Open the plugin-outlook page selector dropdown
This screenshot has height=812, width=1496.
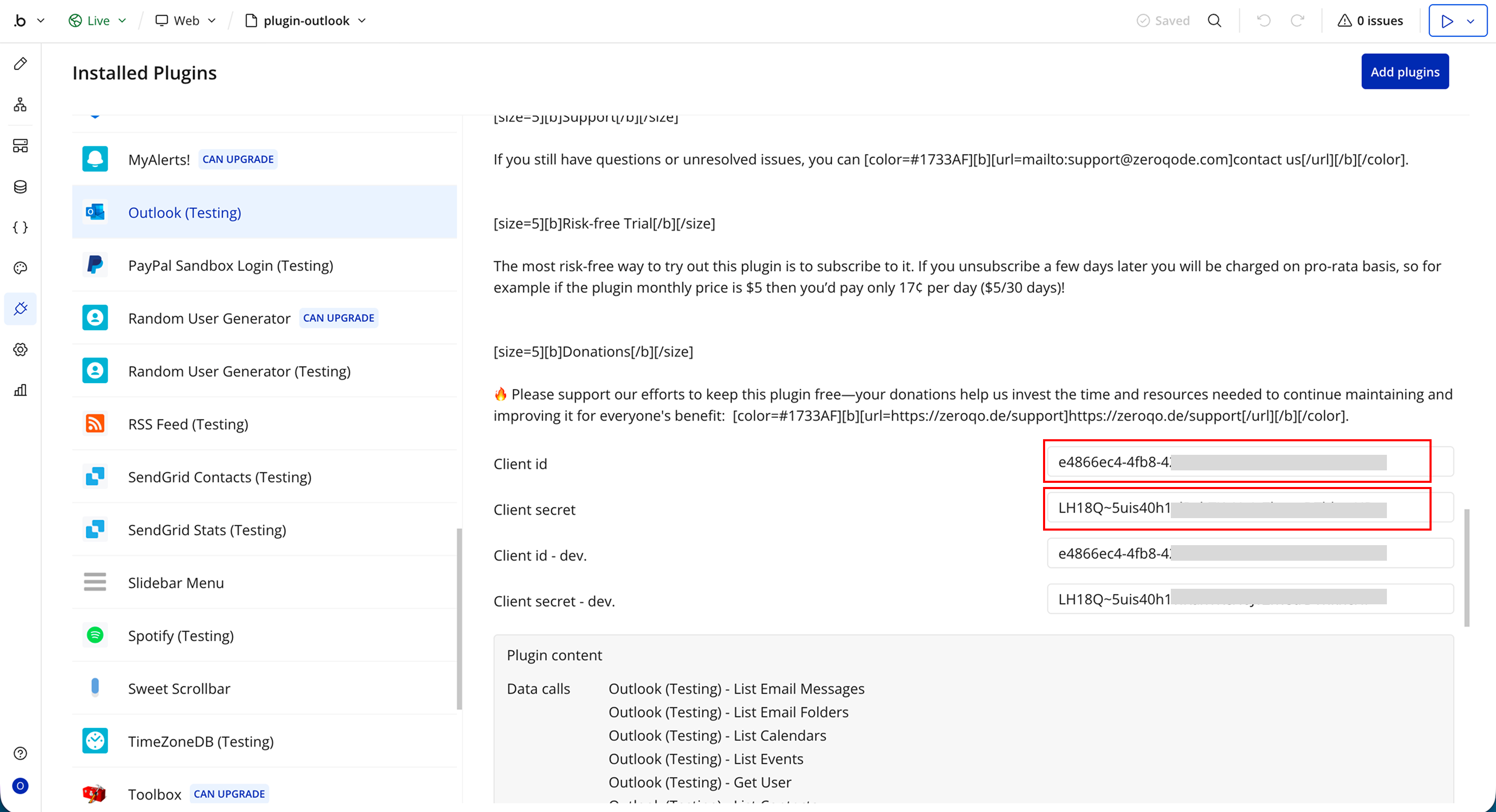[x=306, y=21]
